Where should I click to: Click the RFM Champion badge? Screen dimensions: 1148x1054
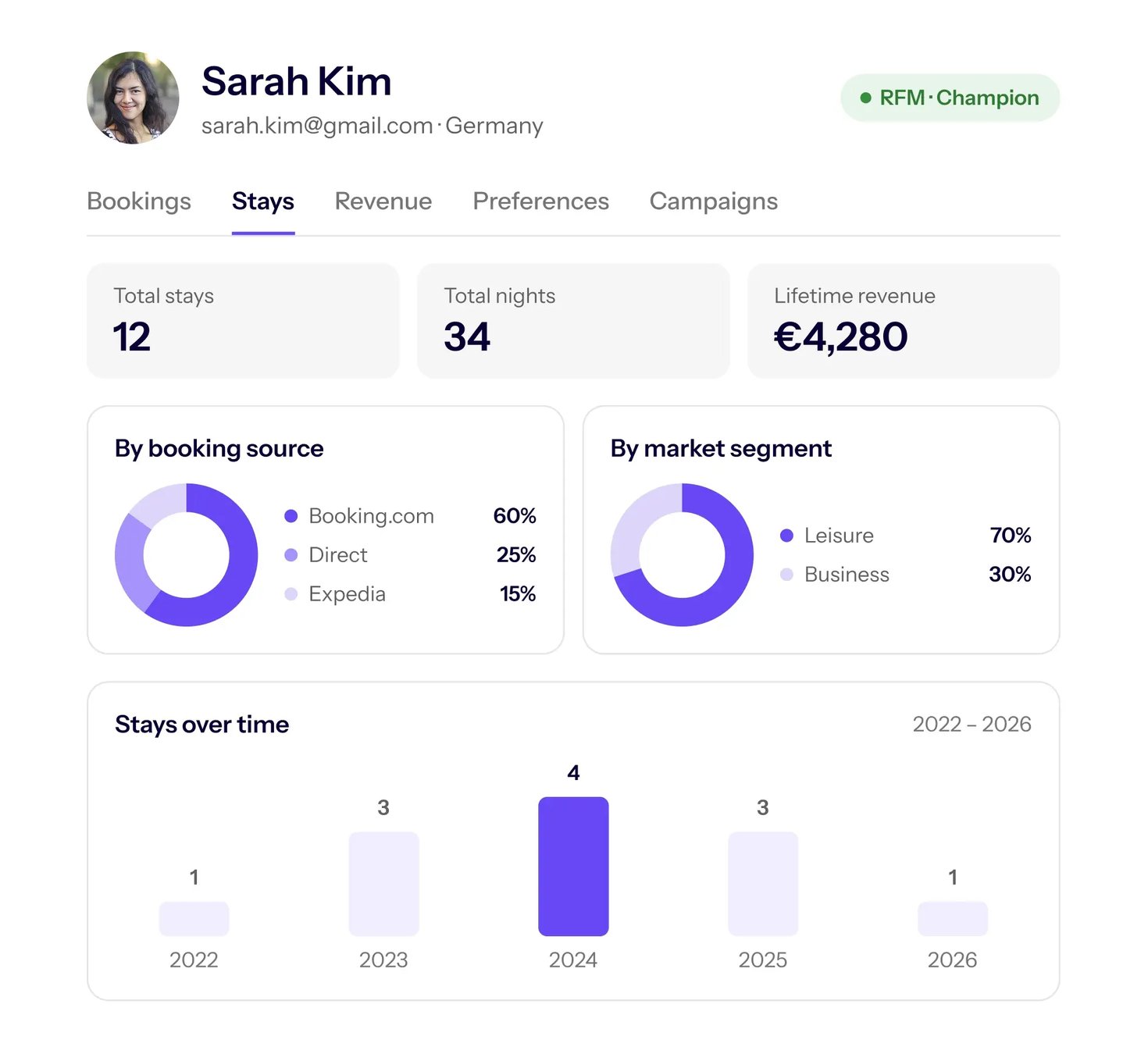(950, 98)
